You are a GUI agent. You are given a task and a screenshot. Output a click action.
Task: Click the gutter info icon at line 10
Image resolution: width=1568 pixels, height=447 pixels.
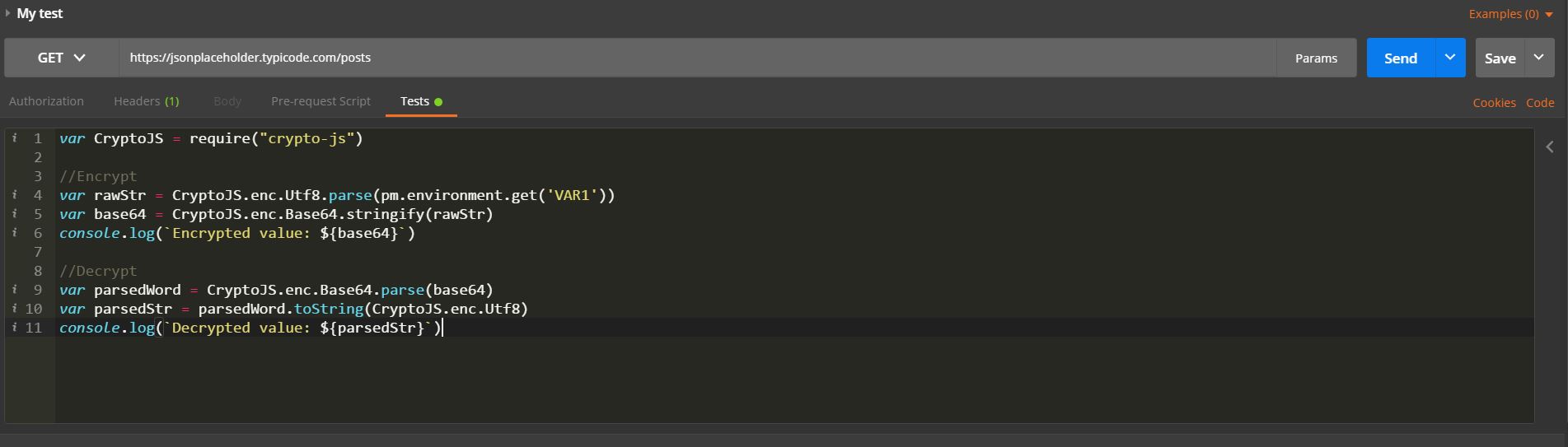(x=14, y=309)
